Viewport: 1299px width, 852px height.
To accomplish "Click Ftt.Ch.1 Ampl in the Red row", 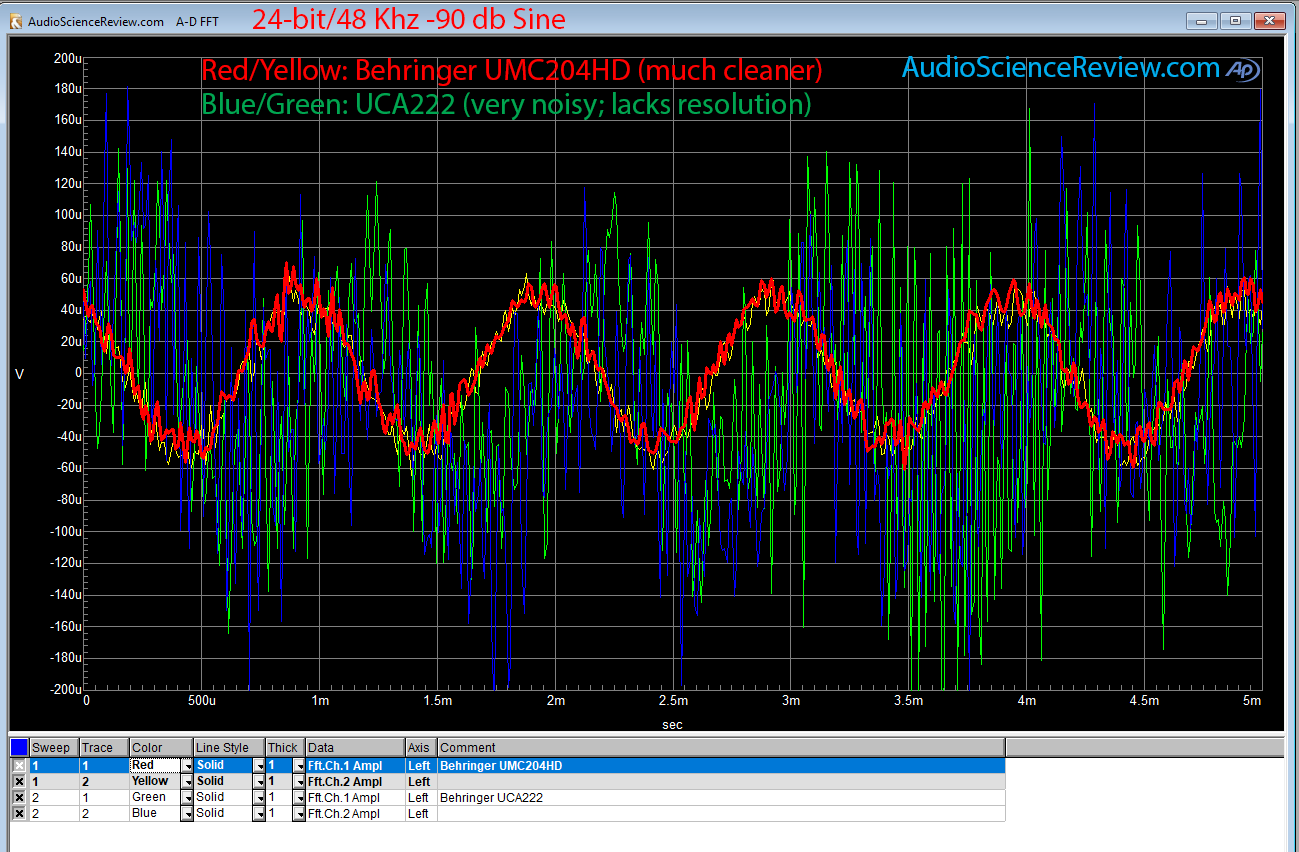I will (x=355, y=765).
